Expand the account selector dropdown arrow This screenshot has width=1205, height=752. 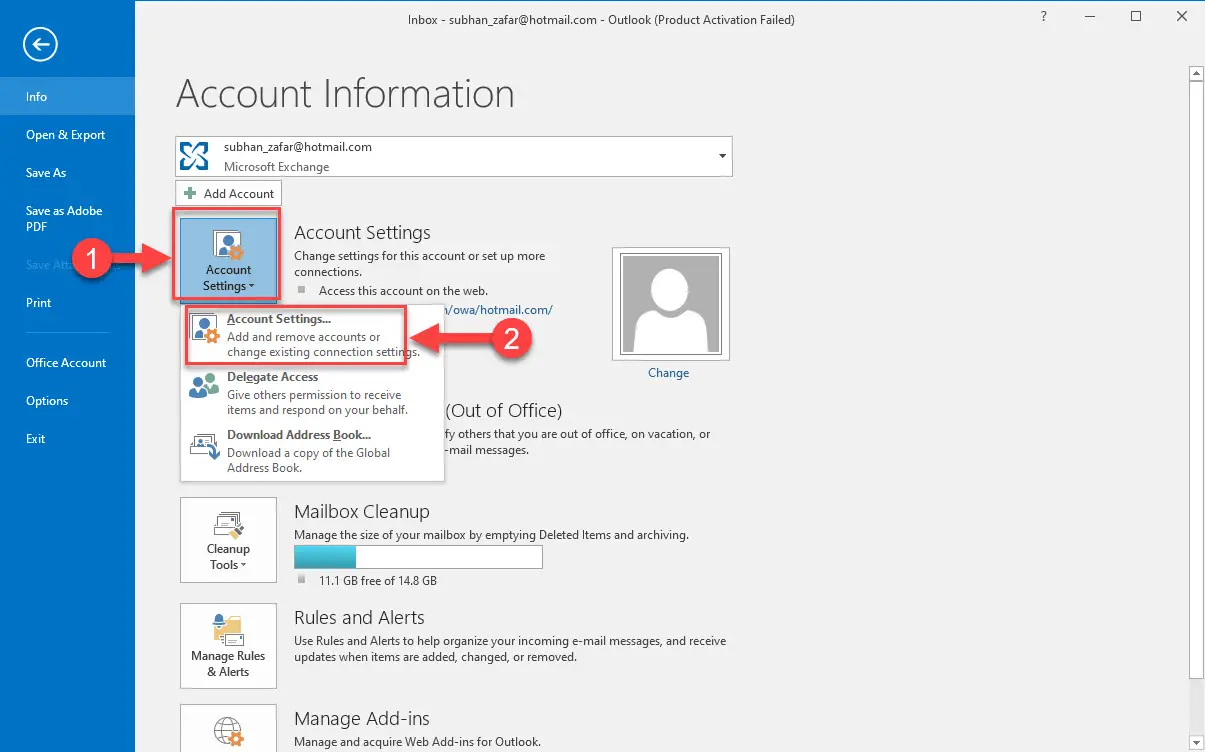click(x=722, y=157)
